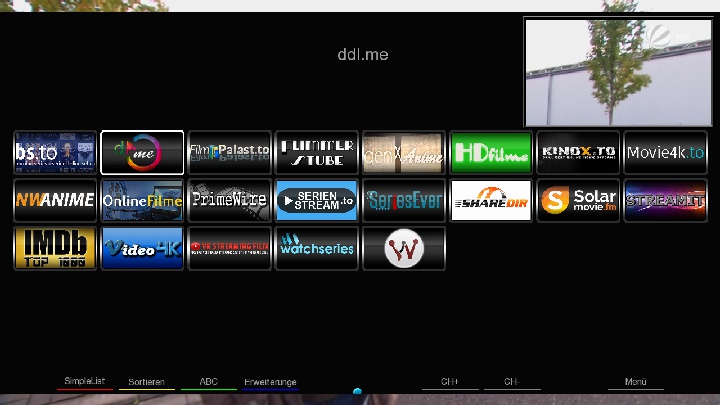Image resolution: width=720 pixels, height=405 pixels.
Task: Open the IMDb Top 1000 tile
Action: 55,248
